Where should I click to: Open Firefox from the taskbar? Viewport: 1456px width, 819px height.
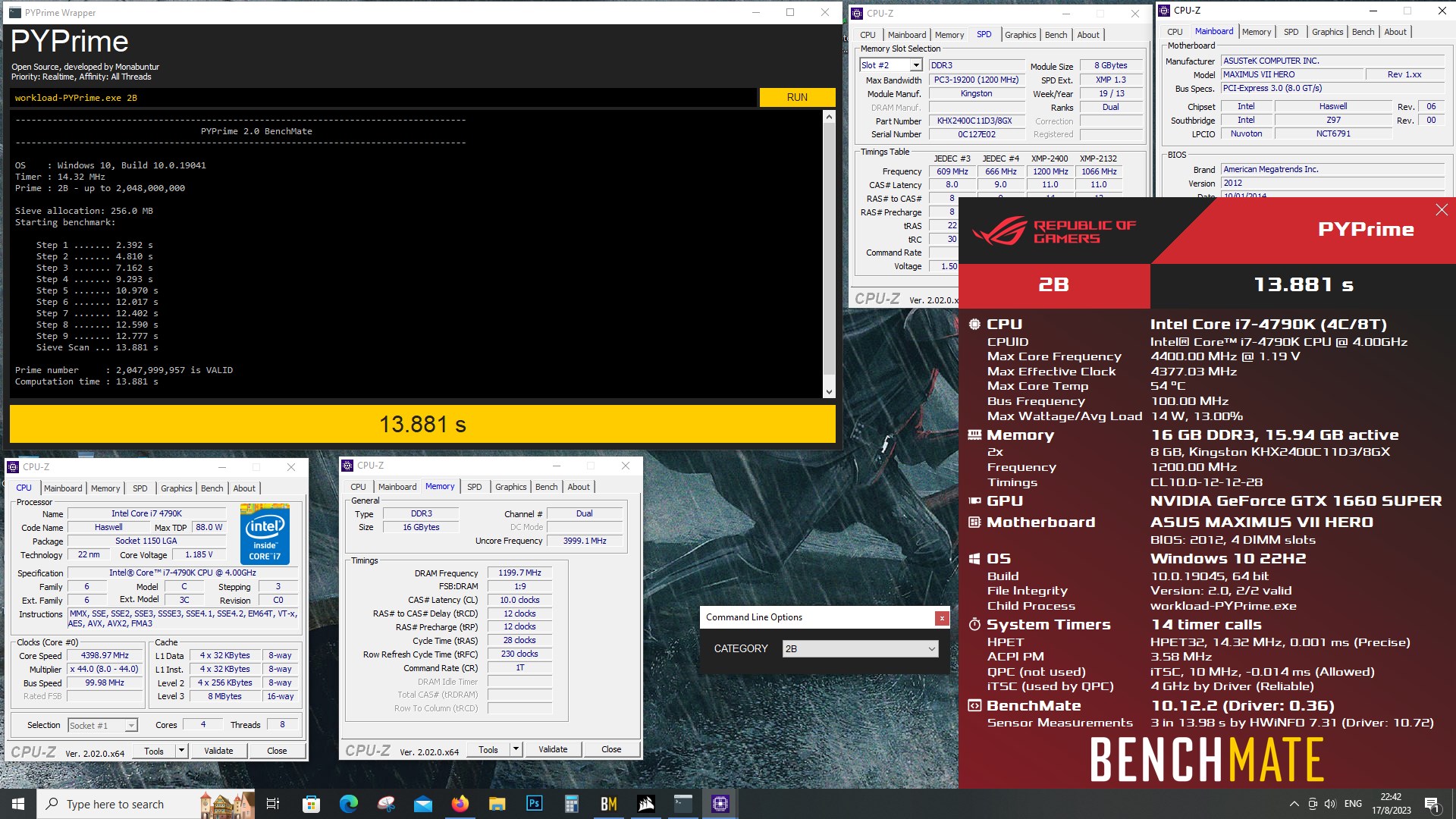point(460,804)
